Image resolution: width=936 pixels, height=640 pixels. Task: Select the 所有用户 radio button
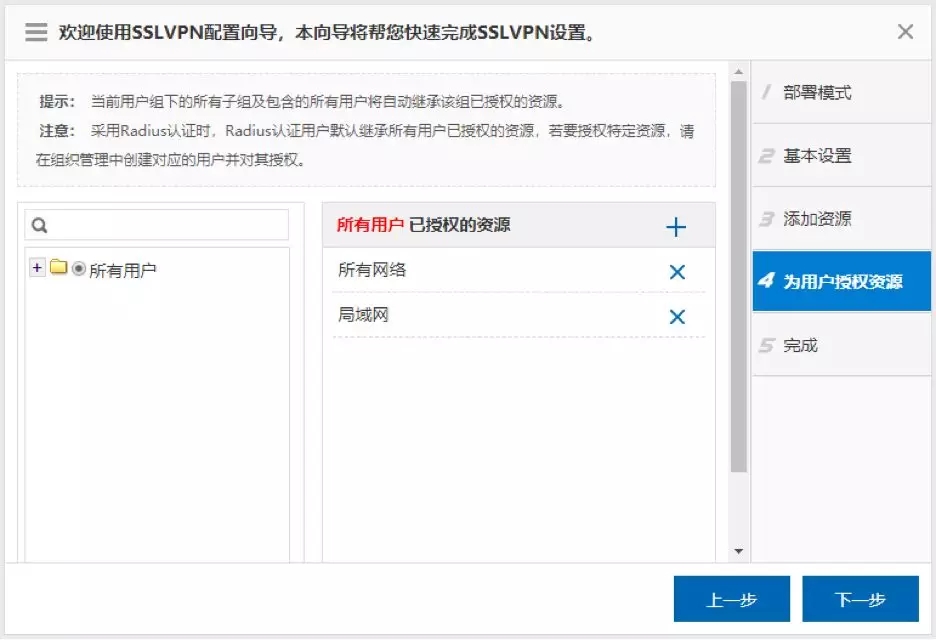tap(79, 269)
